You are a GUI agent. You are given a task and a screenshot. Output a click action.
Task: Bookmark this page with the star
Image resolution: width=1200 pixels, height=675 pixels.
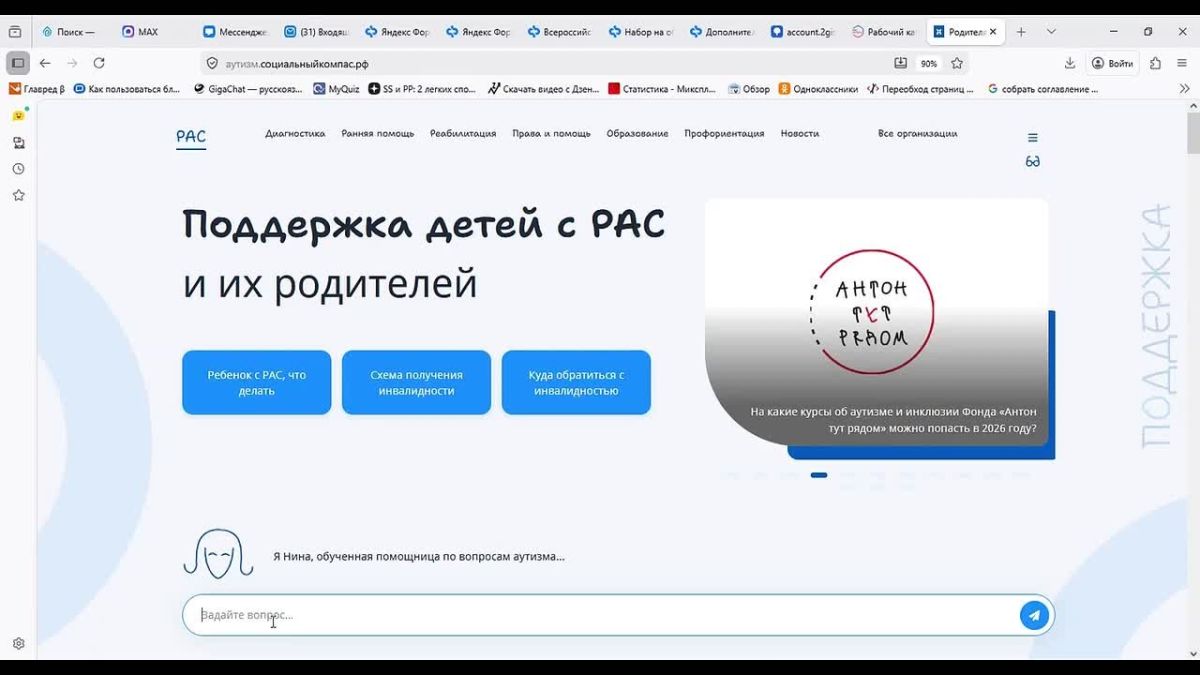(x=957, y=63)
